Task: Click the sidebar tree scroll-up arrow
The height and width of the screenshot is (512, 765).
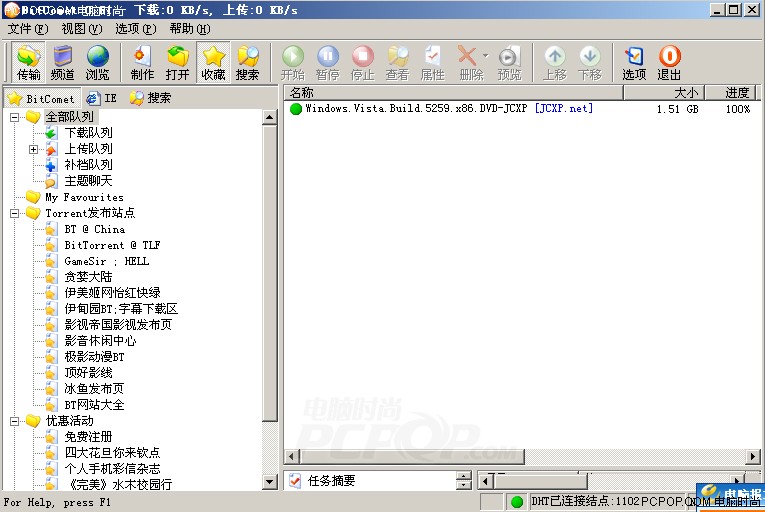Action: tap(269, 117)
